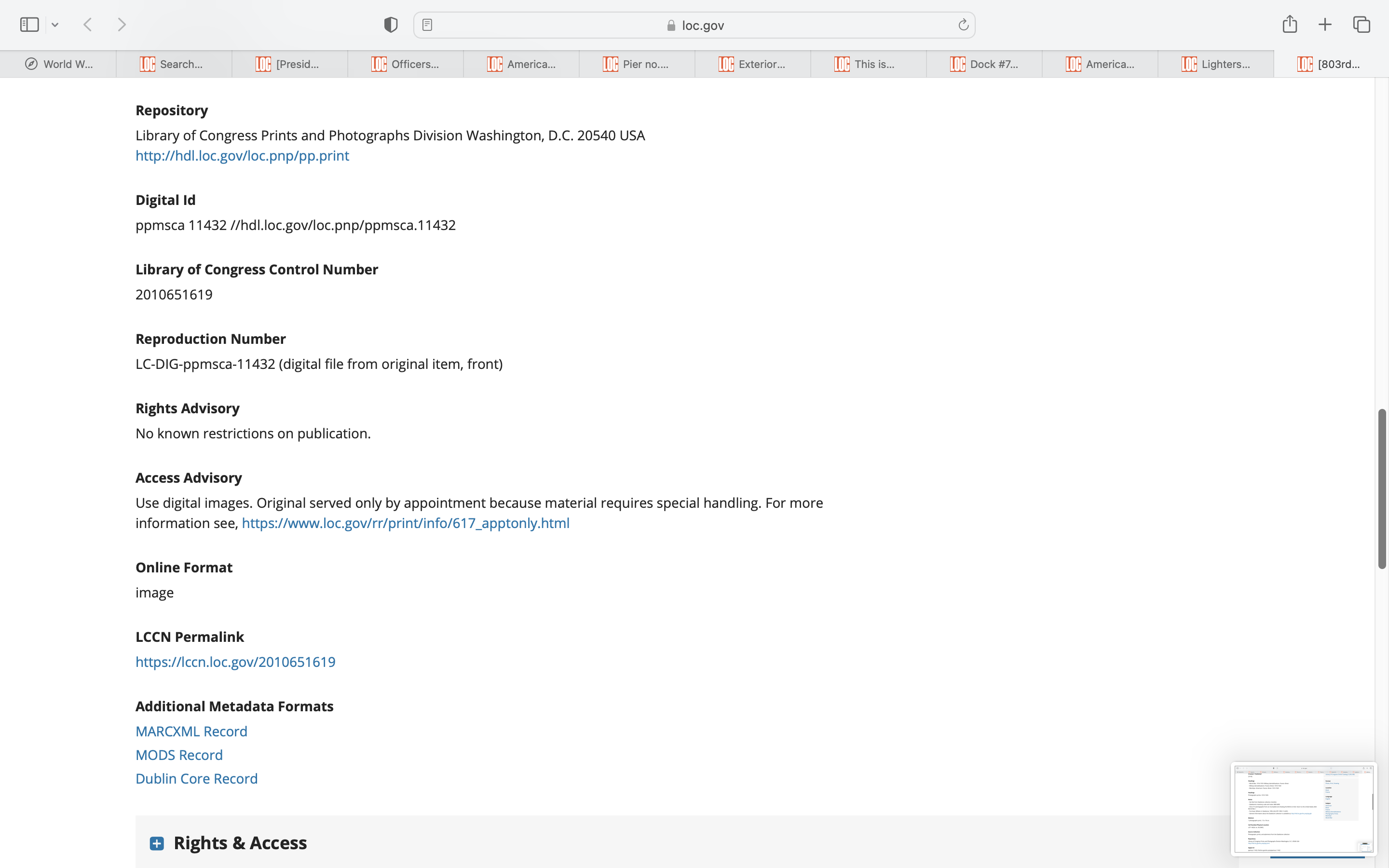Image resolution: width=1389 pixels, height=868 pixels.
Task: Switch to the Pier no.... tab
Action: click(x=637, y=64)
